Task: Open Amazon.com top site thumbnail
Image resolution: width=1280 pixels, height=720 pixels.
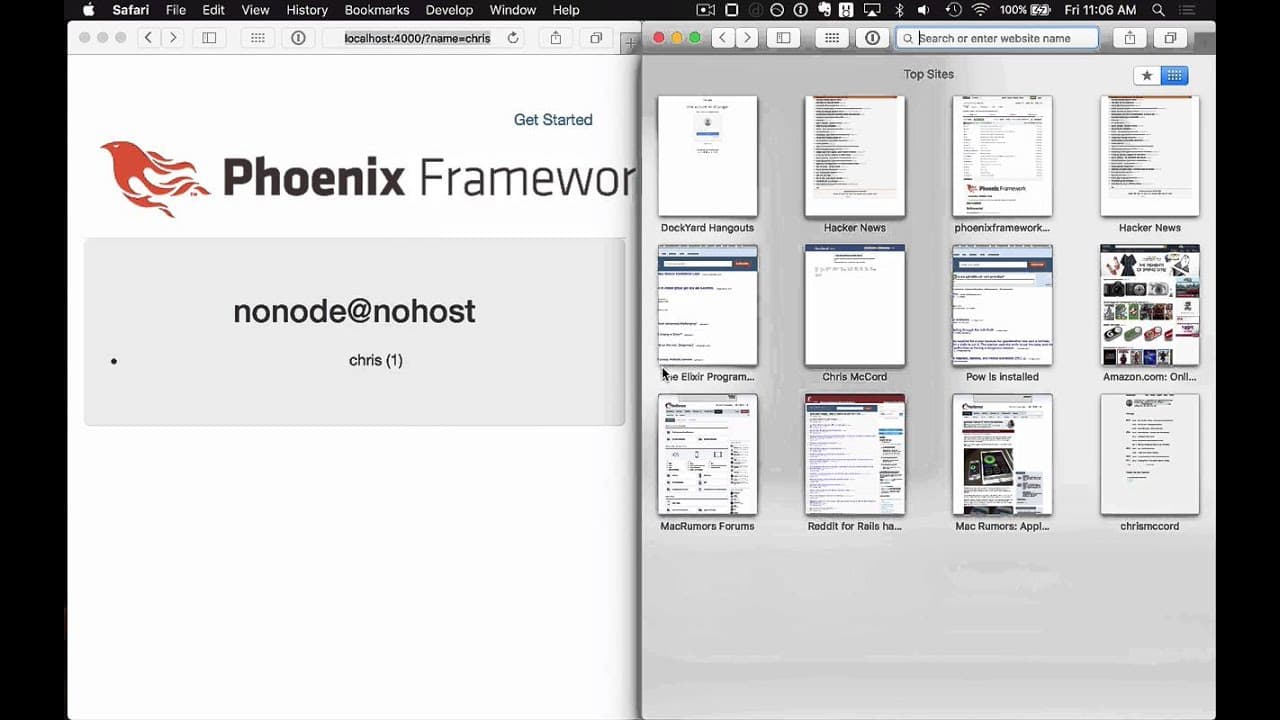Action: click(1150, 305)
